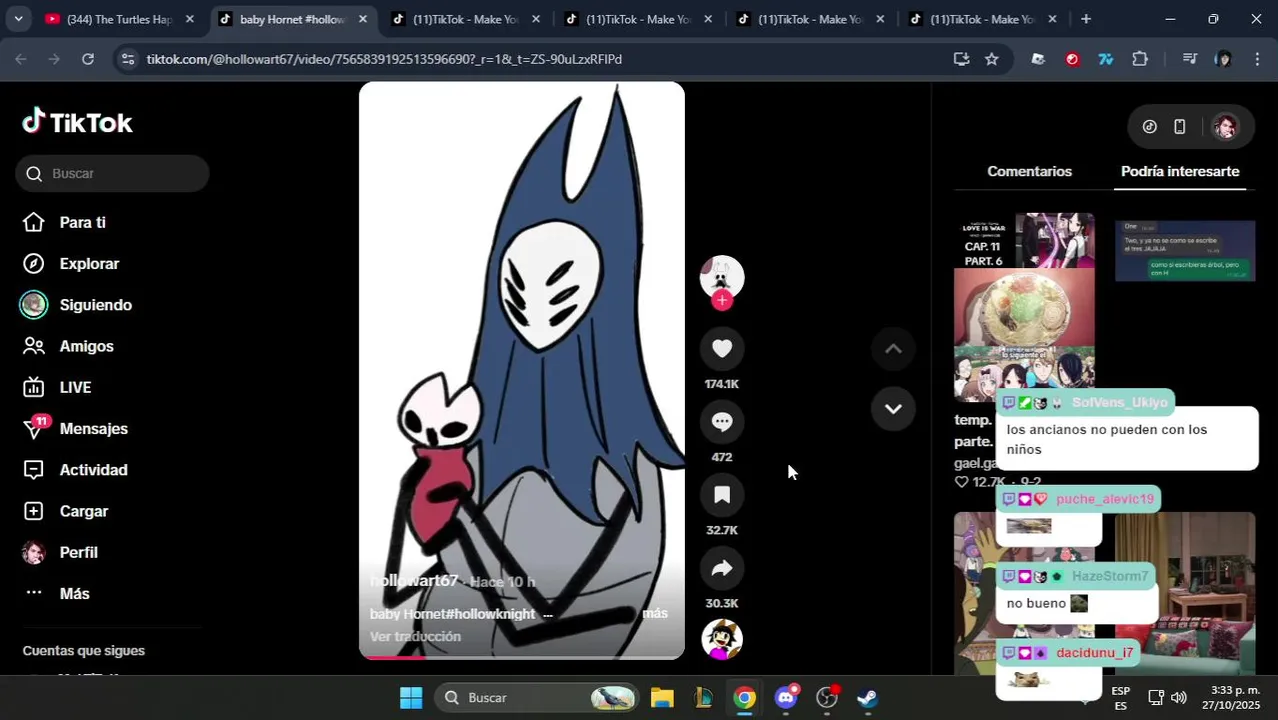Open League of Legends taskbar icon

coord(703,698)
